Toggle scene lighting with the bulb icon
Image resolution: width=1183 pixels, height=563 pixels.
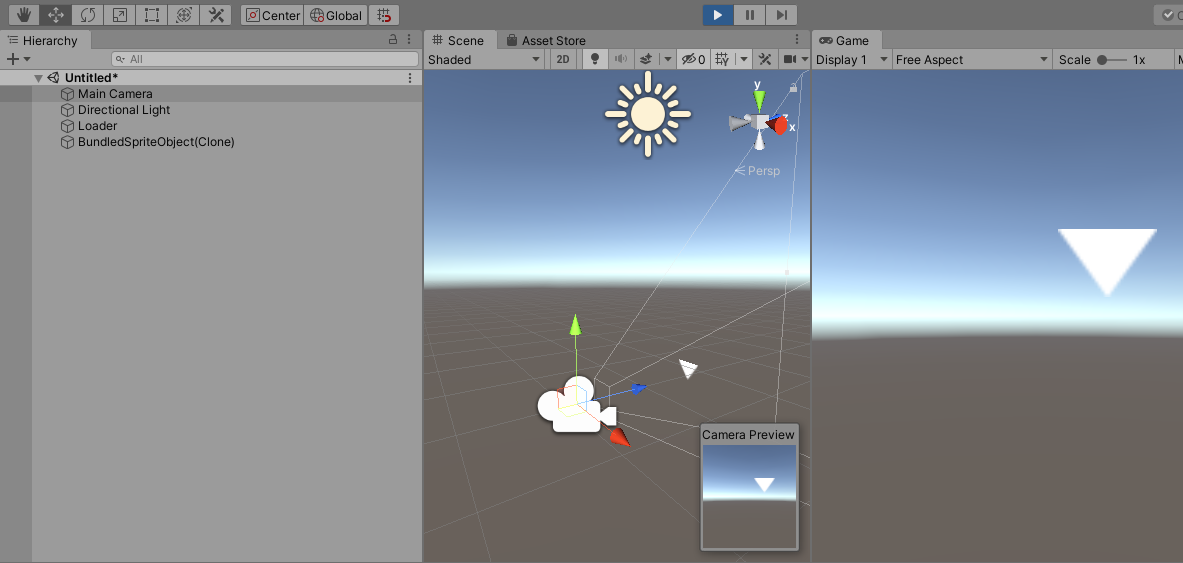click(x=595, y=60)
